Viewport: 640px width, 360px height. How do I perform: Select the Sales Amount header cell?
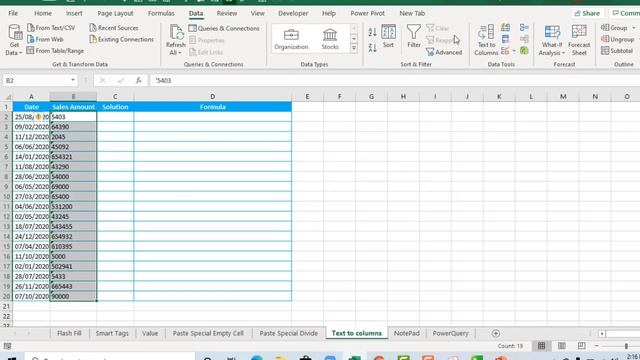[x=73, y=107]
